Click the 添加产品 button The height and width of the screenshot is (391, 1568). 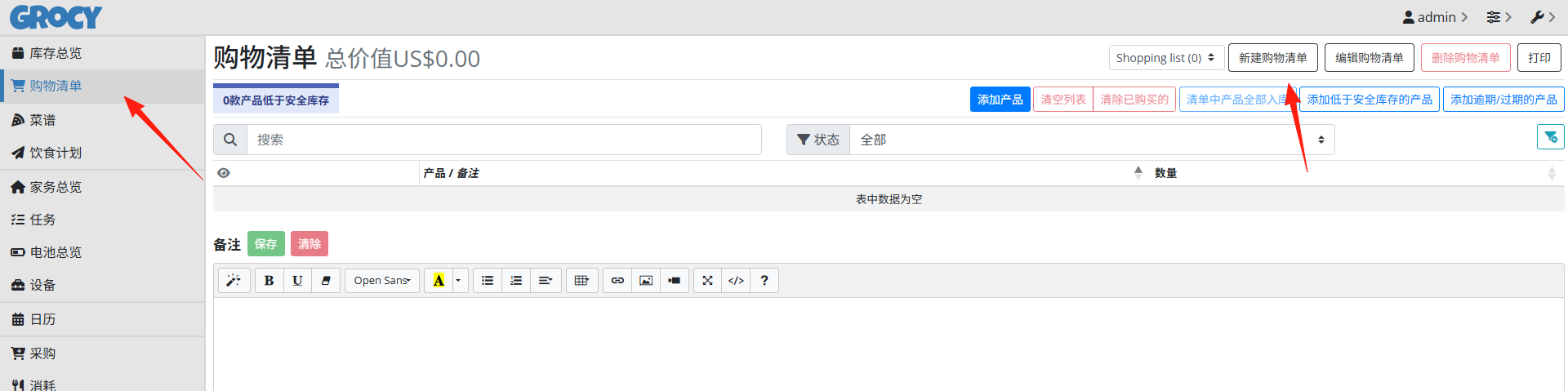click(1000, 100)
